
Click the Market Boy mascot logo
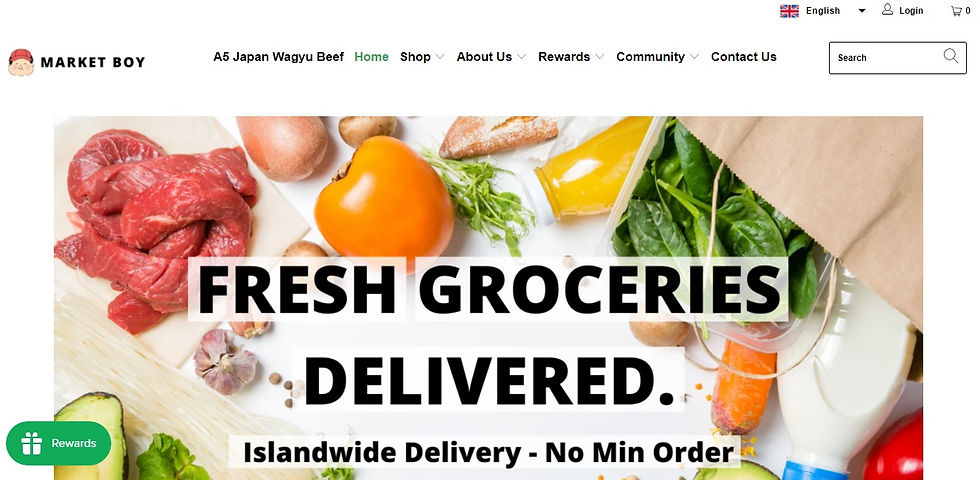click(x=21, y=62)
